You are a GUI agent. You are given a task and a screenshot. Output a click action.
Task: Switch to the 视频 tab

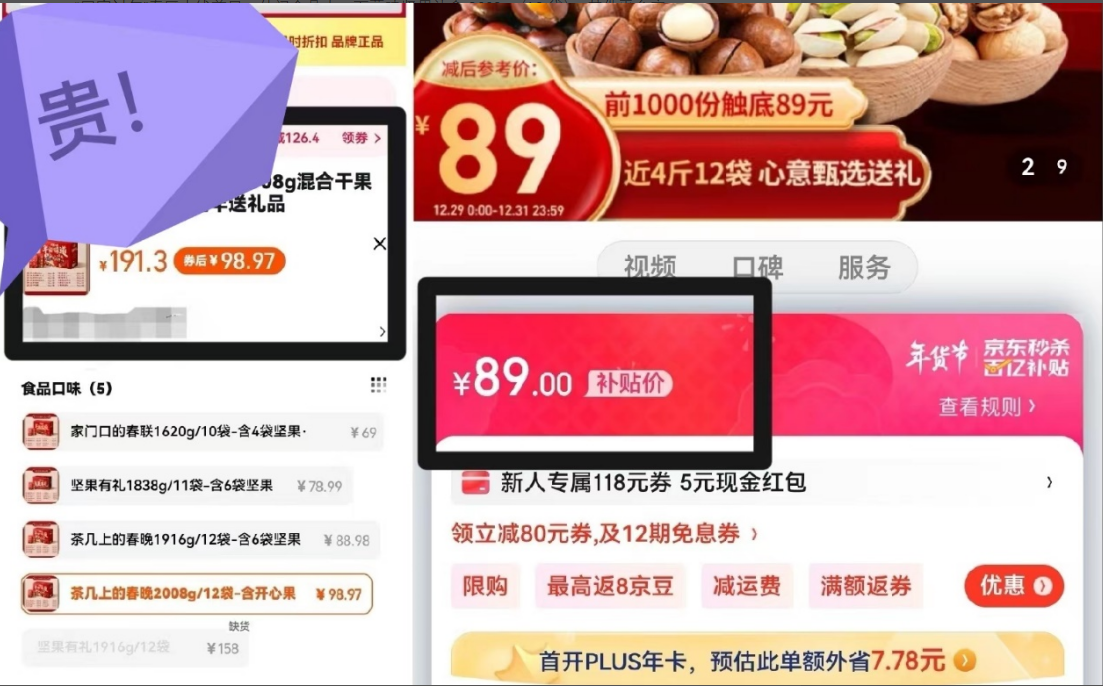(x=650, y=267)
